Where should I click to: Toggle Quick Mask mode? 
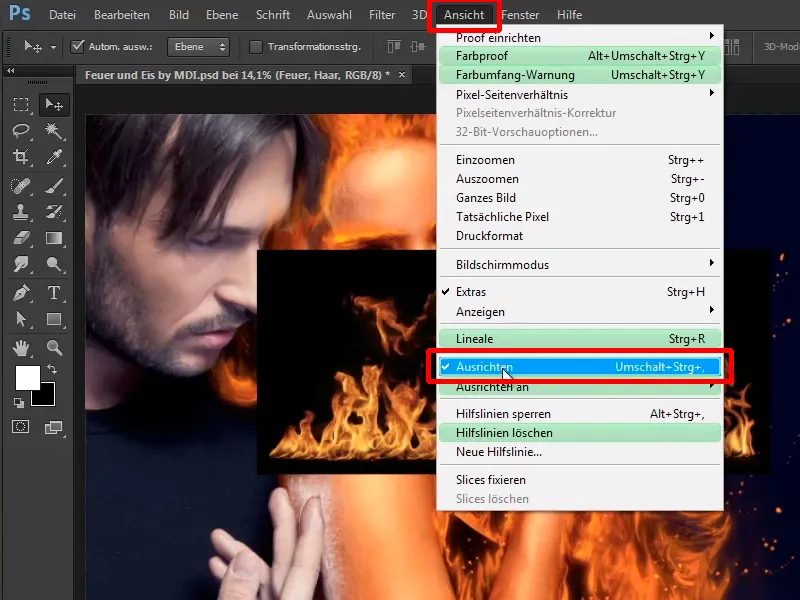click(x=21, y=427)
